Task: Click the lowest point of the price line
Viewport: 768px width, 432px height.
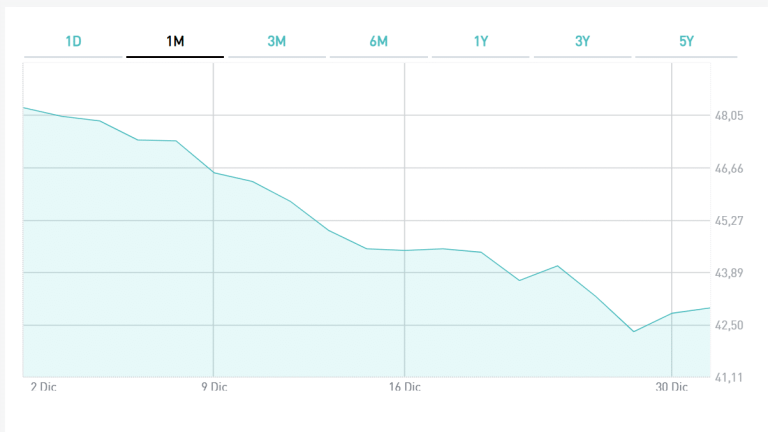Action: (x=634, y=331)
